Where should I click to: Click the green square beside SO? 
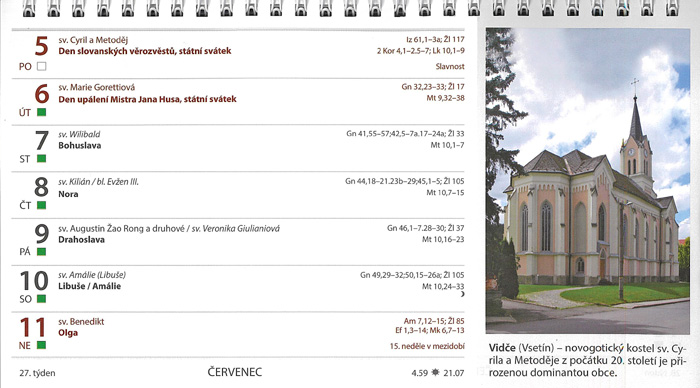[42, 298]
